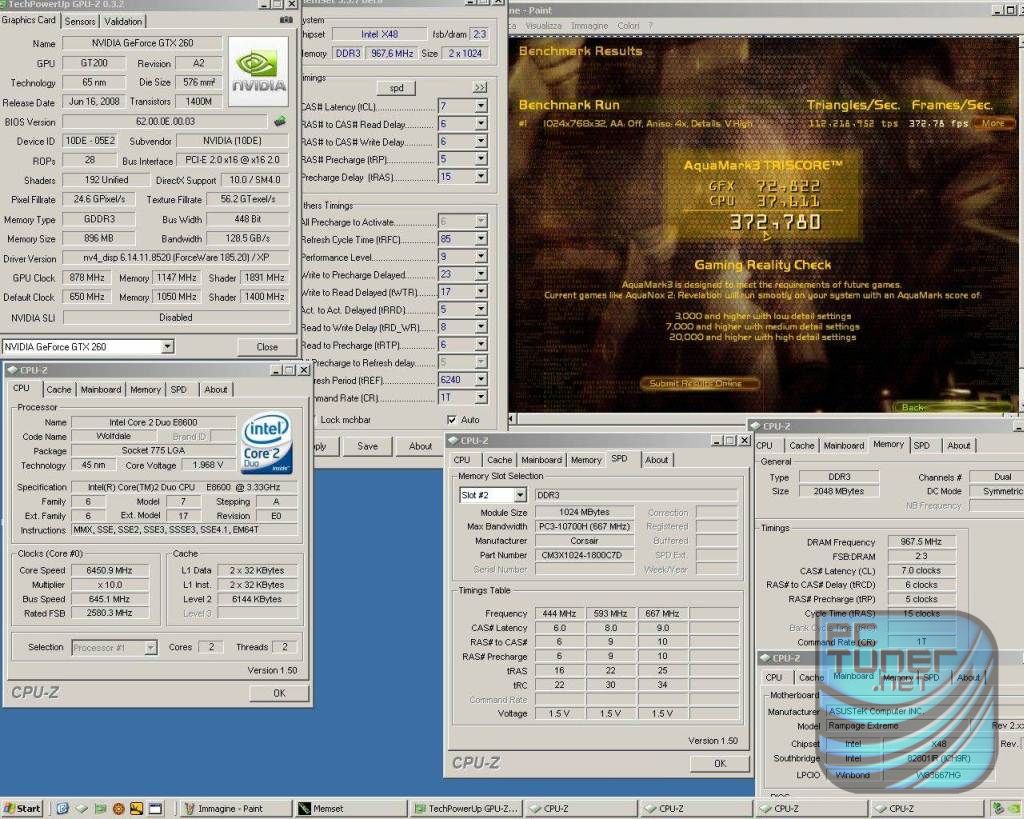Open Refresh Cycle Time (tRFC) dropdown
The height and width of the screenshot is (819, 1024).
[481, 239]
